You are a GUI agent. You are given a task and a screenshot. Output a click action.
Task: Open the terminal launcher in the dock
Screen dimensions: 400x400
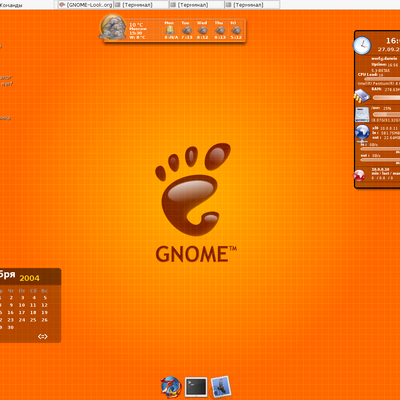[x=196, y=387]
